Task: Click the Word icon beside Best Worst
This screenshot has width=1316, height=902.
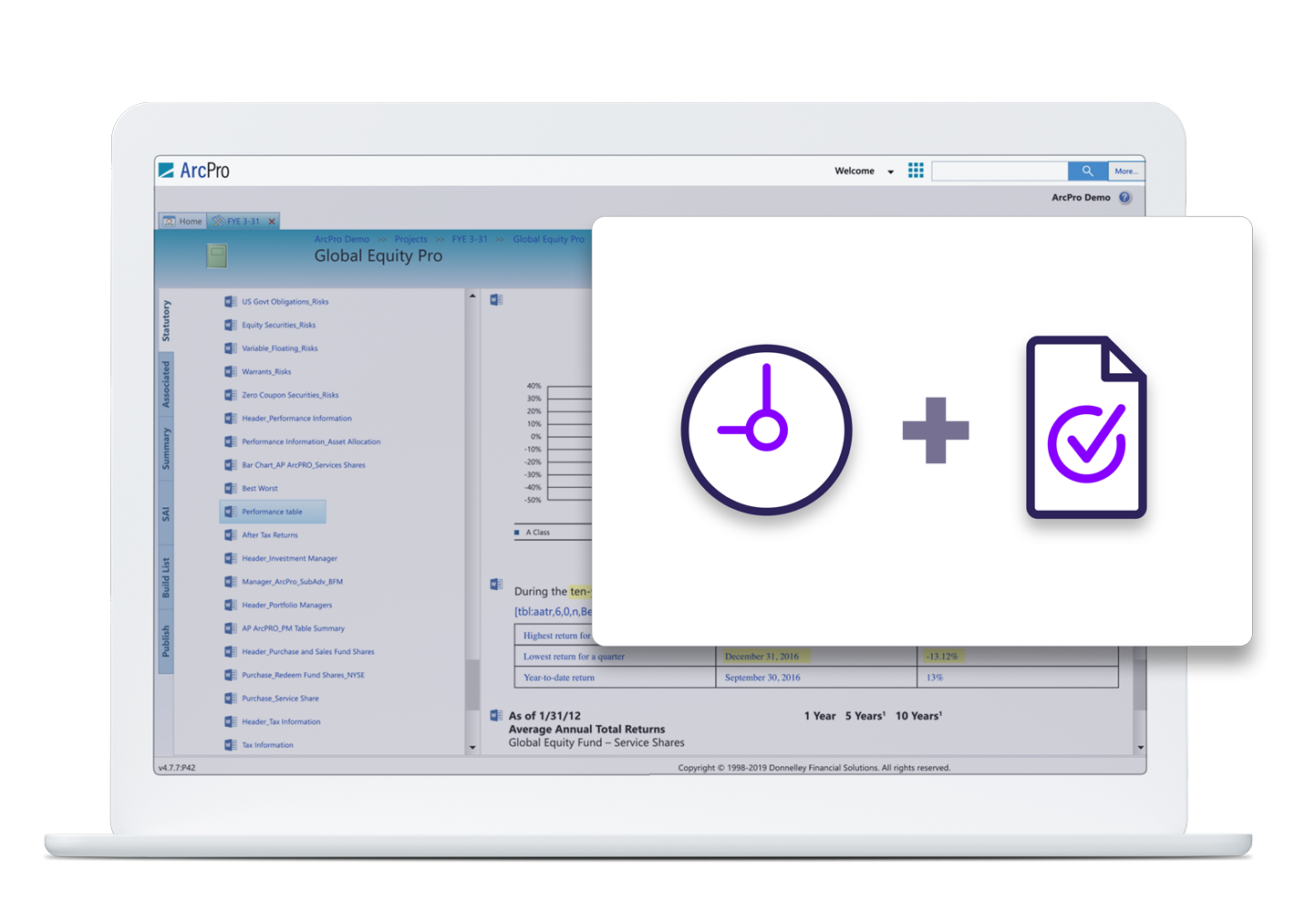Action: point(231,488)
